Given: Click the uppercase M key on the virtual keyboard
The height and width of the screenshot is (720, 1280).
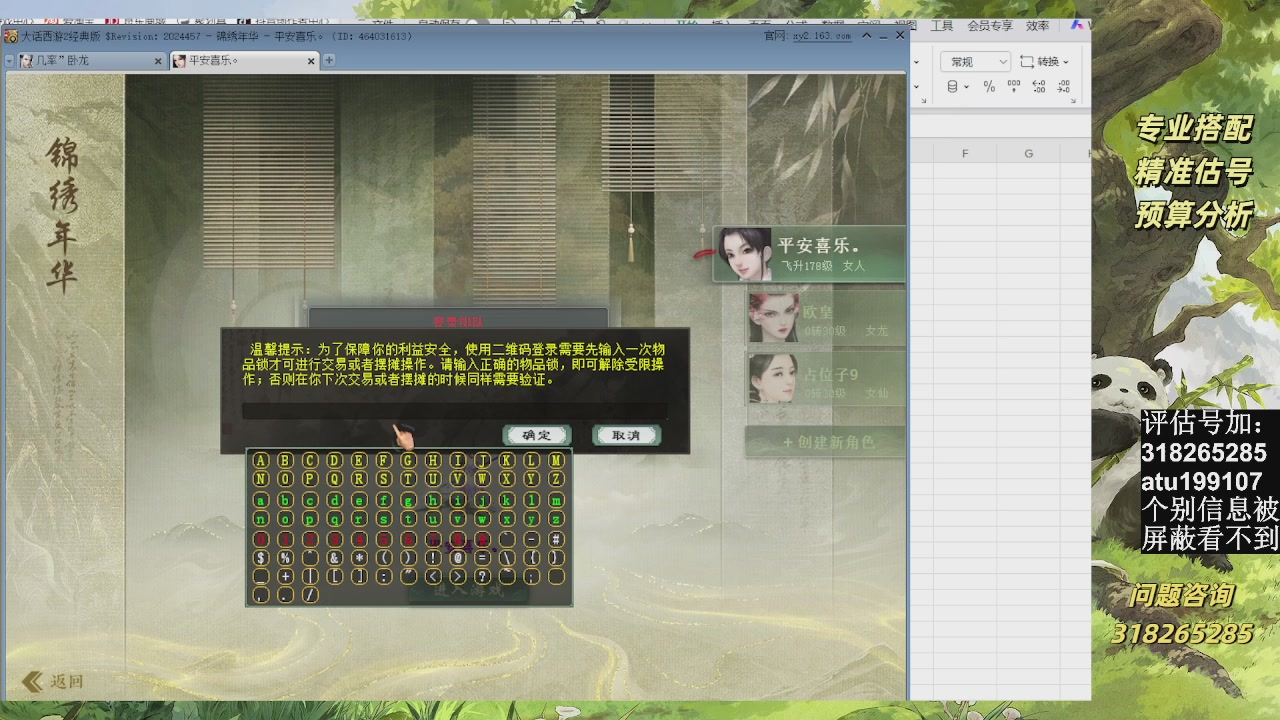Looking at the screenshot, I should tap(556, 461).
